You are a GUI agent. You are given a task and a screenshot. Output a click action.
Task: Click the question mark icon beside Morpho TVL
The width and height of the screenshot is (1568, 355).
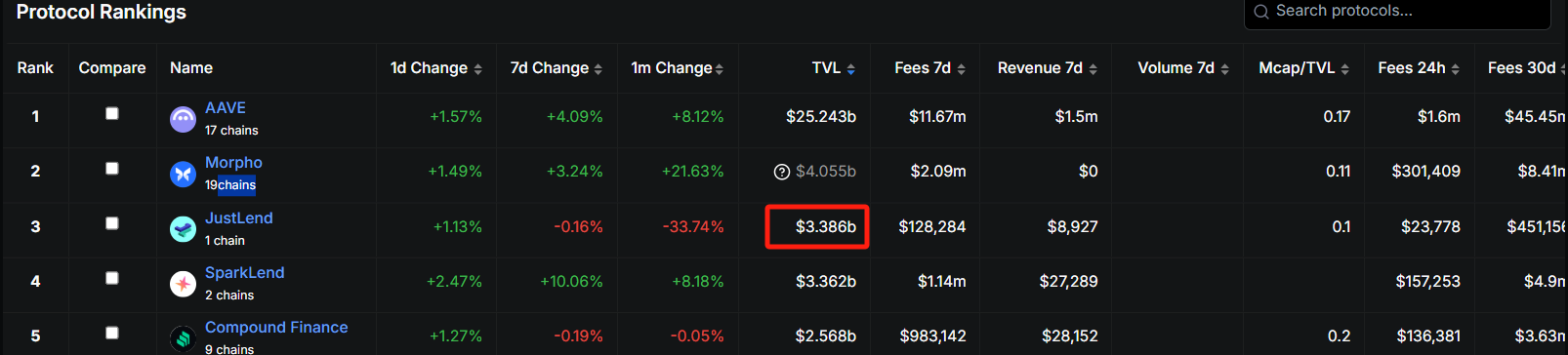pos(782,172)
